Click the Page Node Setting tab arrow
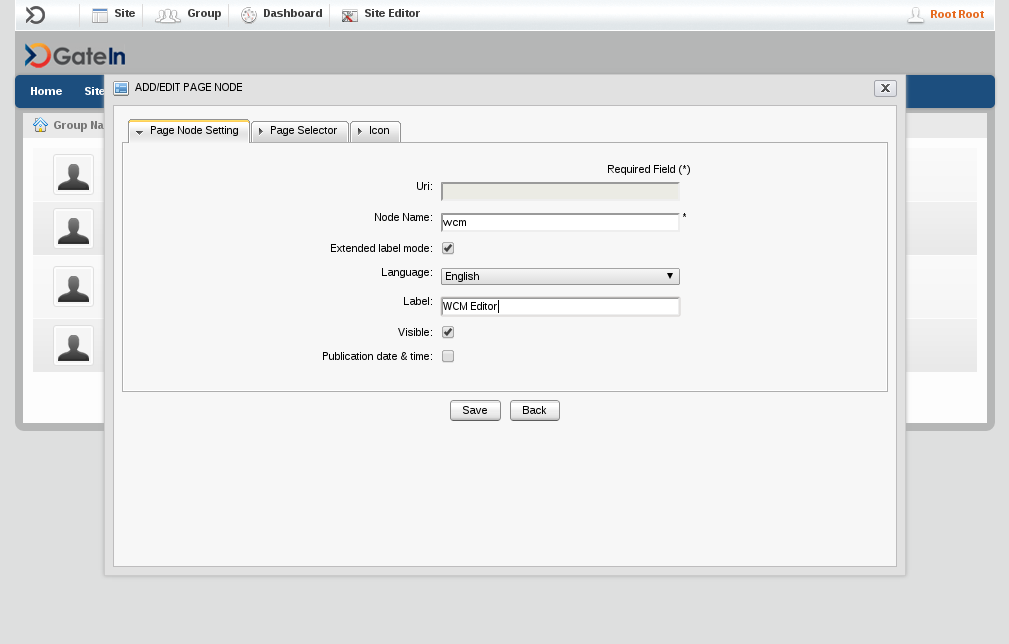 pos(139,132)
